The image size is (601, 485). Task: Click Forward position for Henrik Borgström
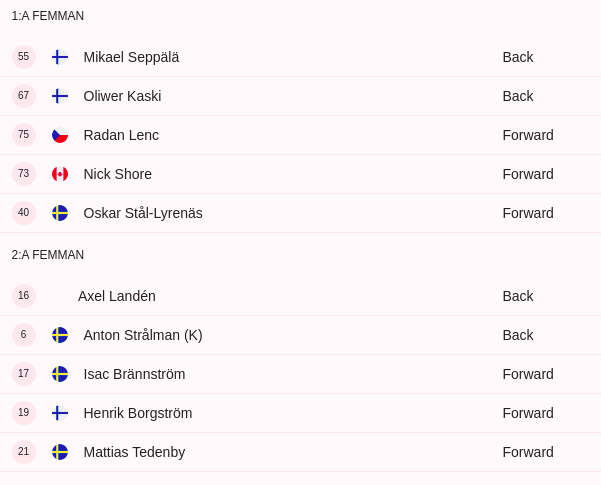(528, 413)
